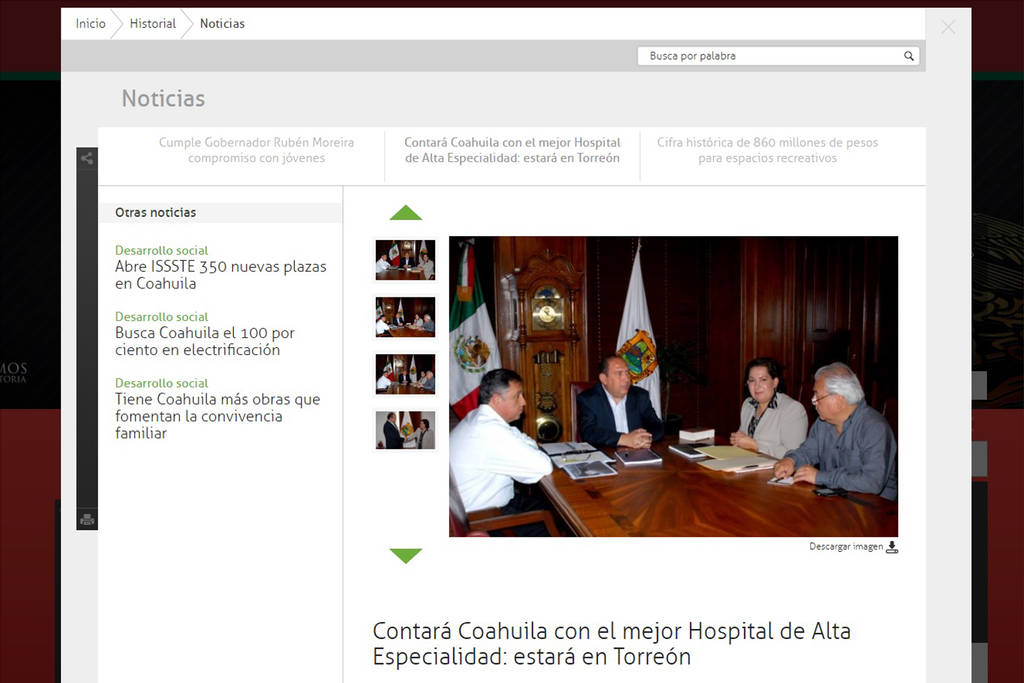This screenshot has height=683, width=1024.
Task: Click the share icon on the sidebar
Action: point(87,158)
